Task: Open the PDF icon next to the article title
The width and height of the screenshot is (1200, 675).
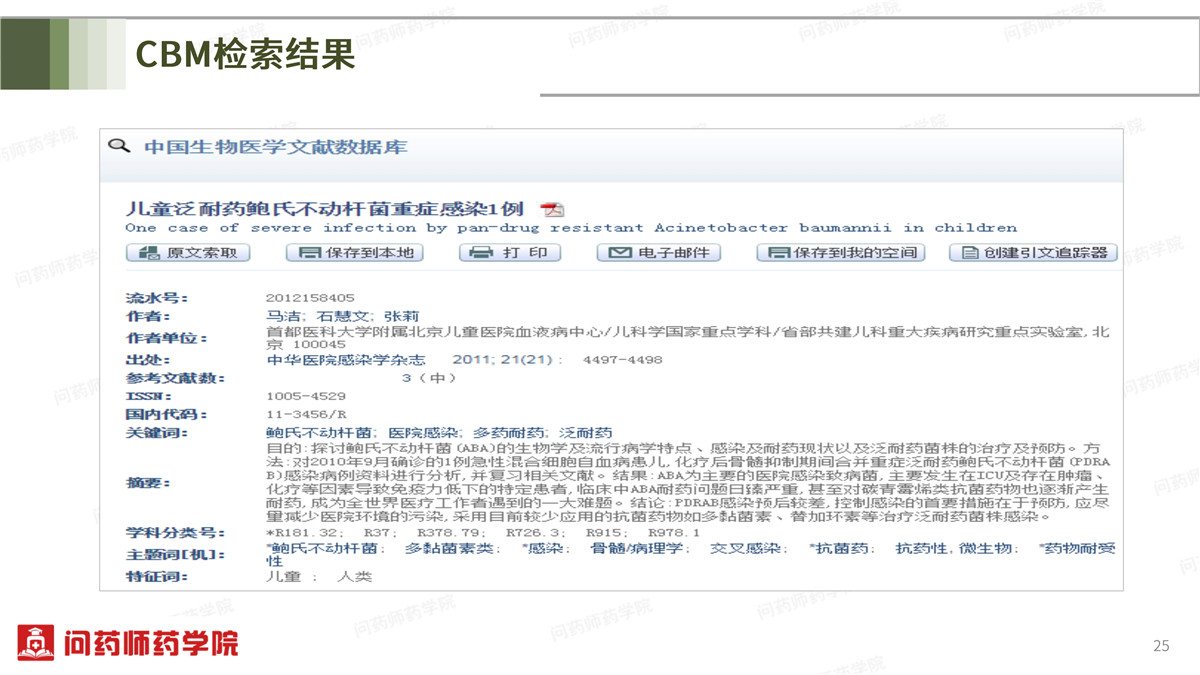Action: pos(552,209)
